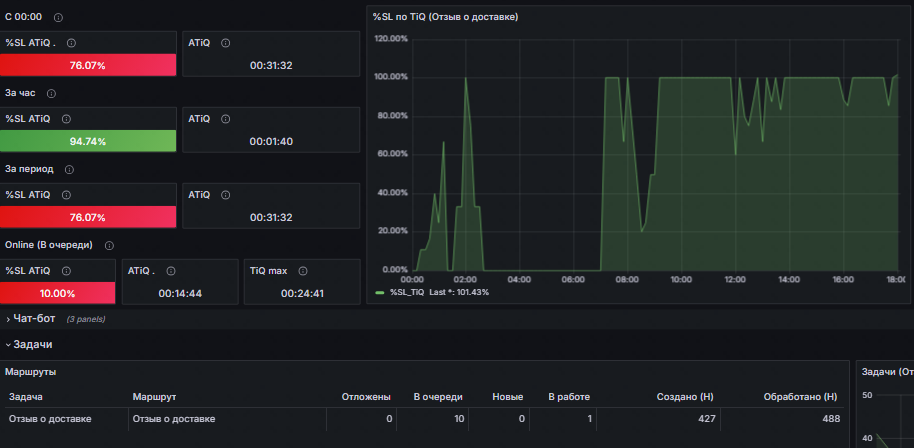Click info icon next to 'За период' row

click(x=69, y=170)
